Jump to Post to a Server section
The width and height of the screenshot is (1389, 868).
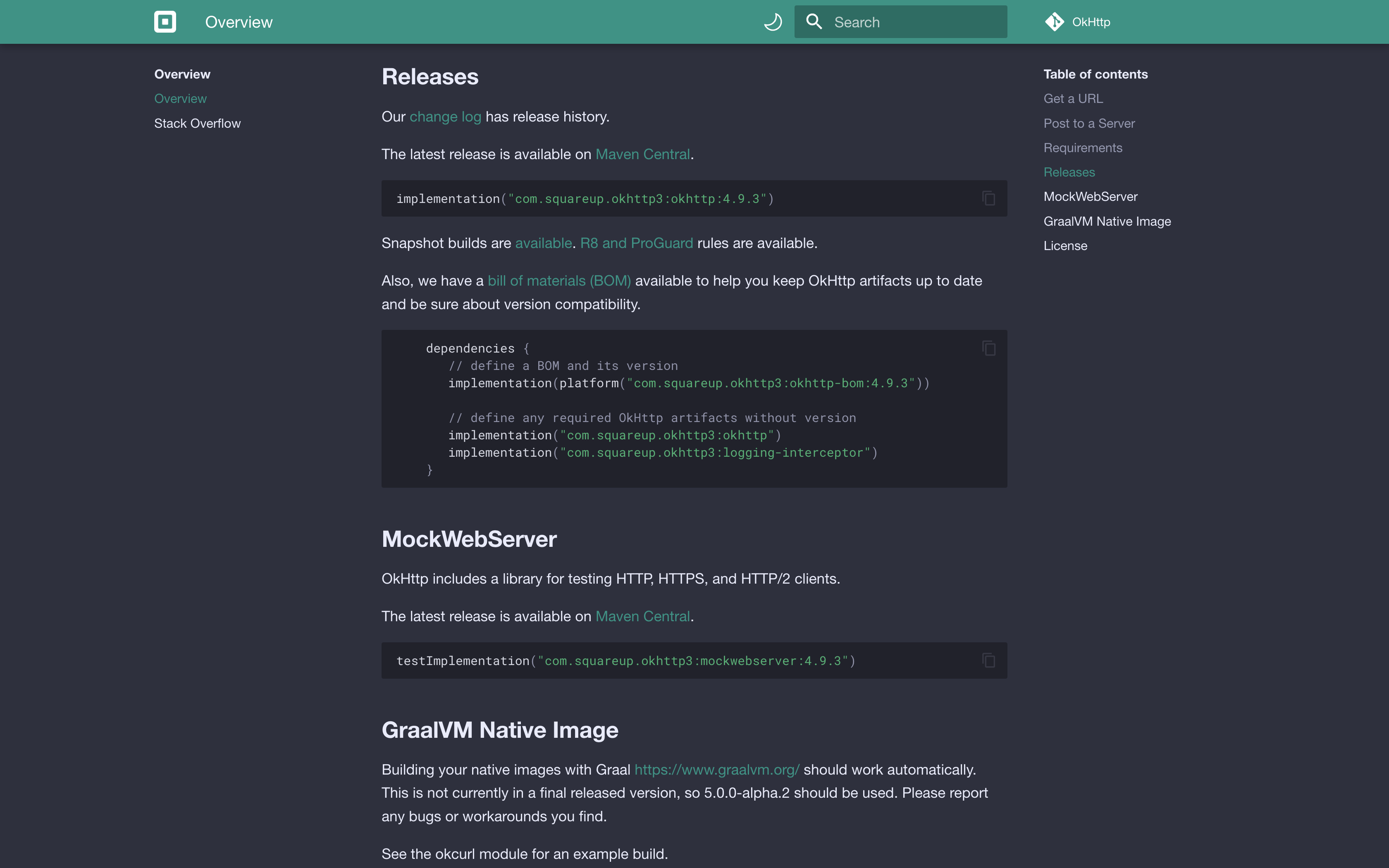pos(1089,124)
